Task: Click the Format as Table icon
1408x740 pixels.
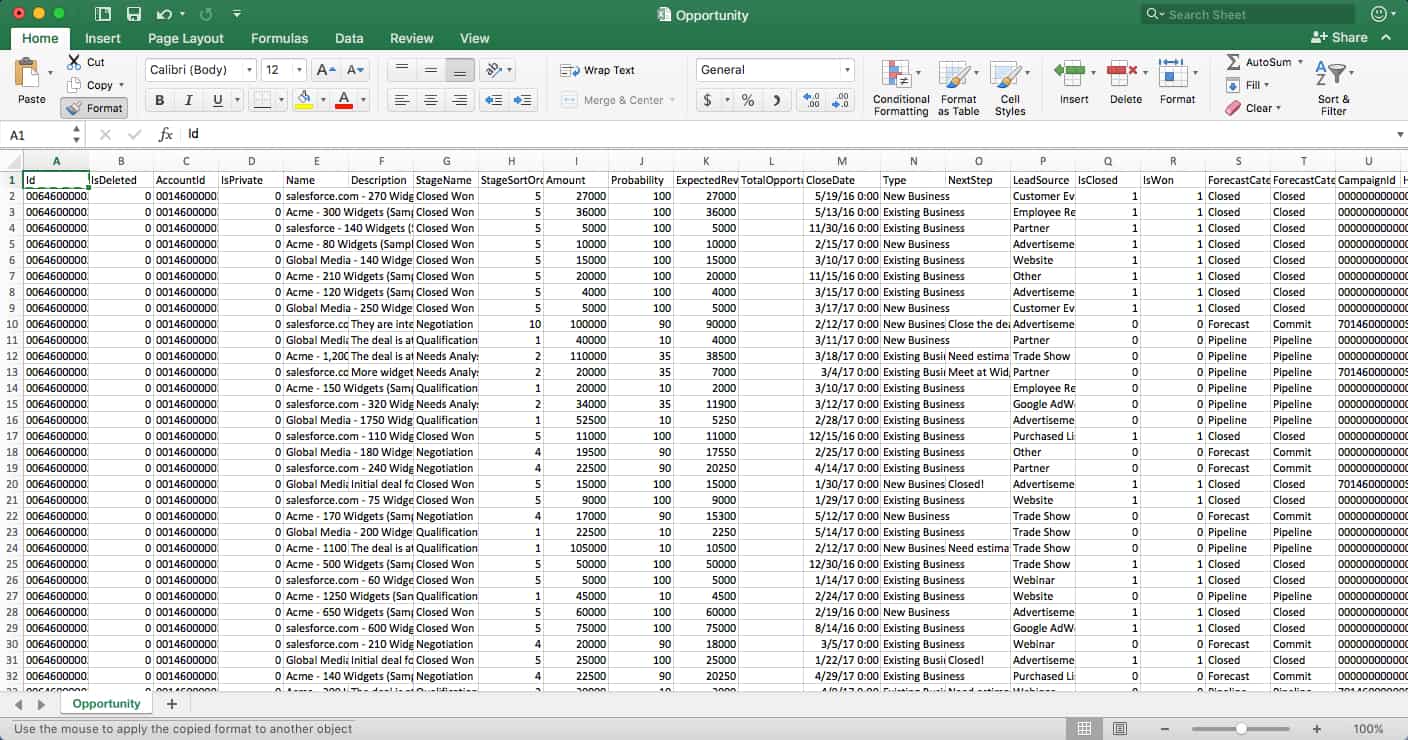Action: pyautogui.click(x=957, y=88)
